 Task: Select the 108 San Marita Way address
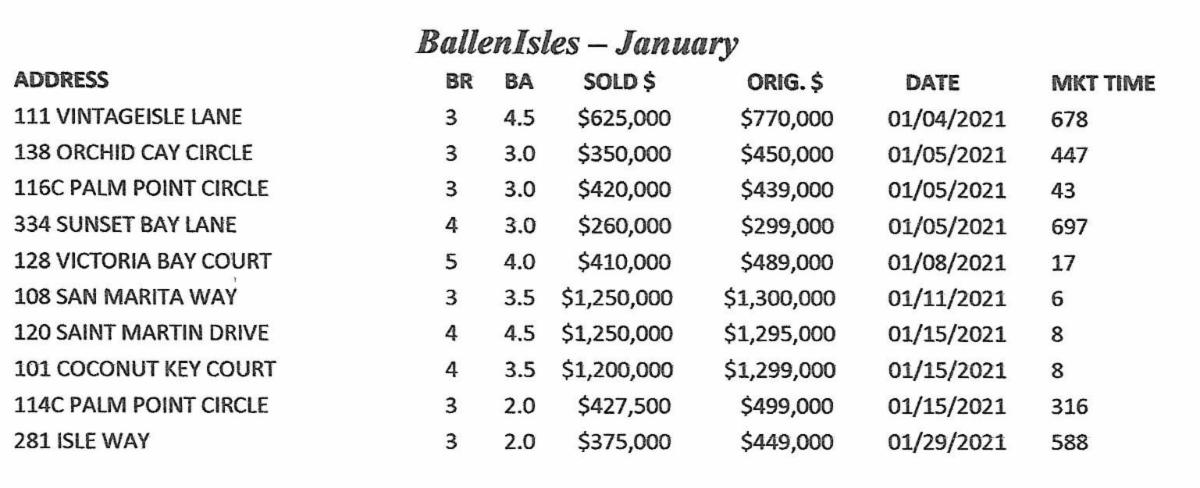coord(125,297)
